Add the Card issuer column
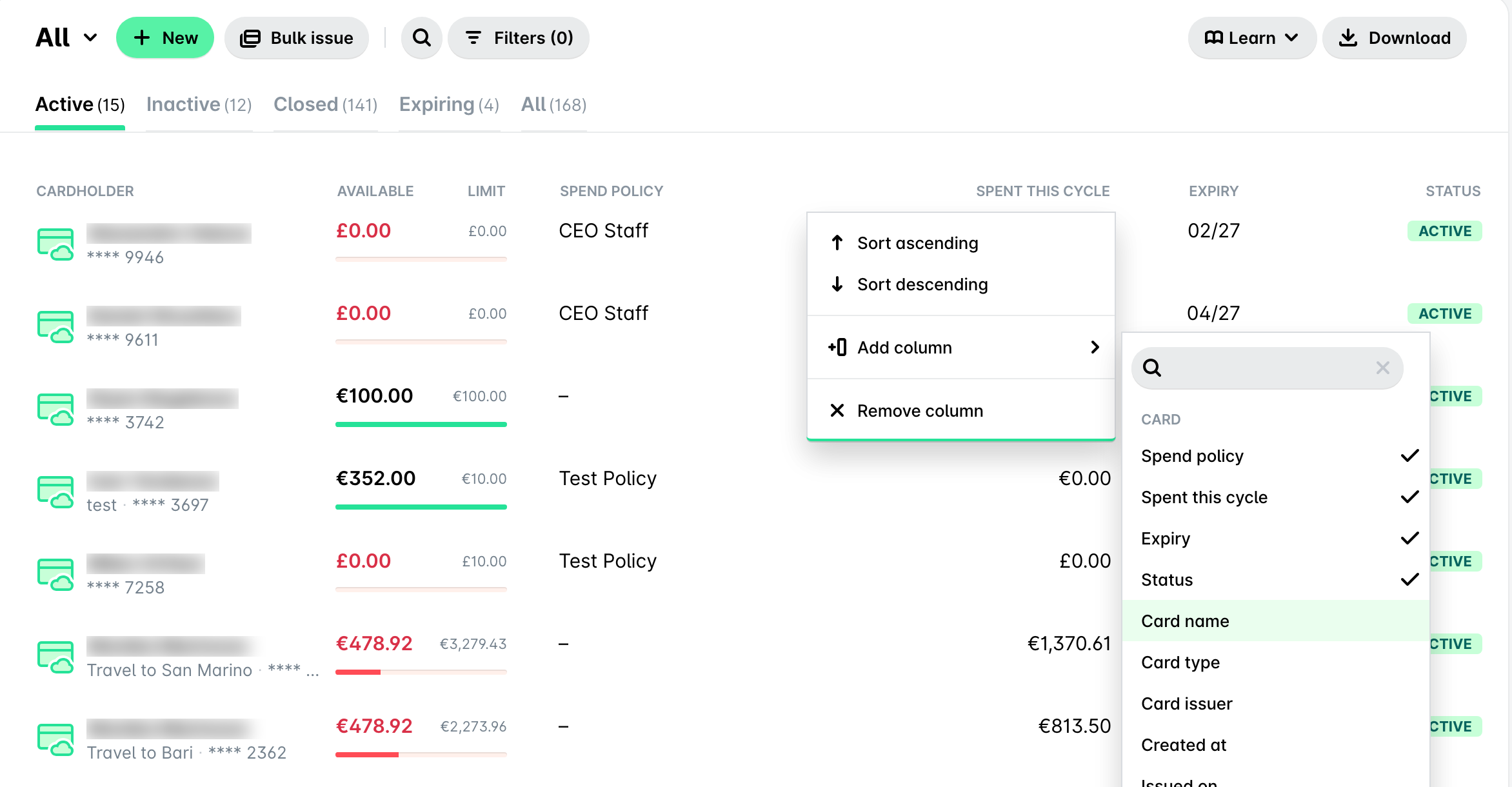This screenshot has width=1512, height=787. pos(1276,704)
